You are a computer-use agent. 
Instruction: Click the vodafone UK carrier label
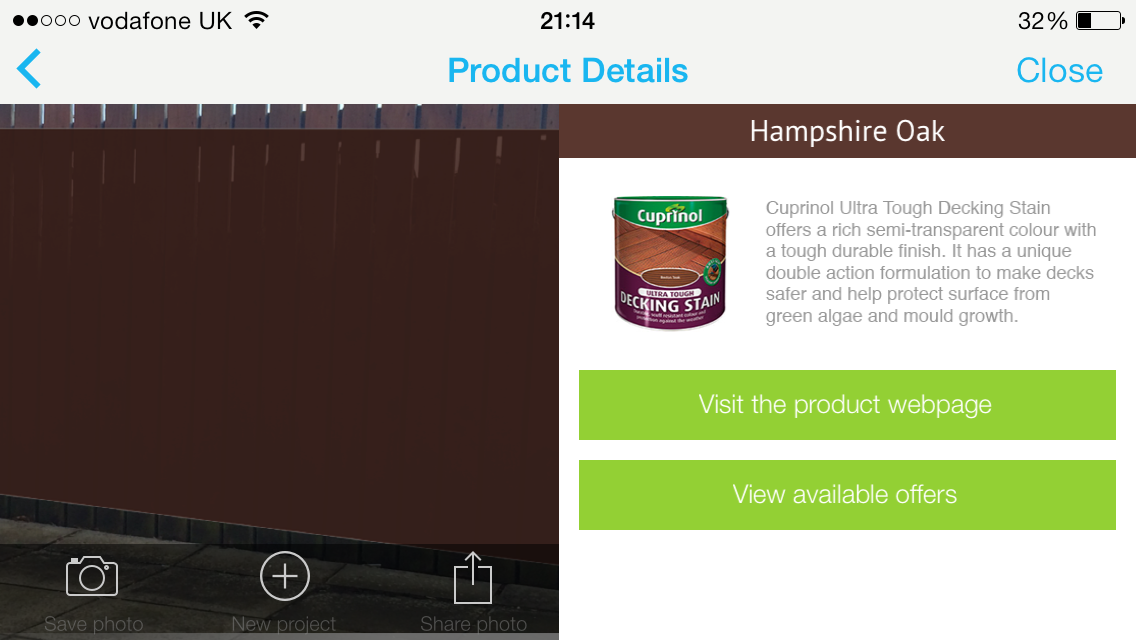160,20
